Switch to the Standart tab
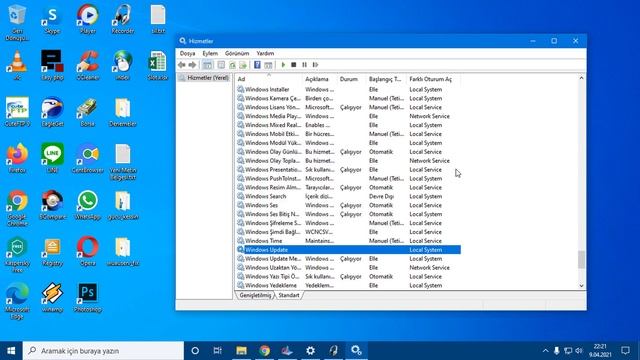 click(x=289, y=295)
